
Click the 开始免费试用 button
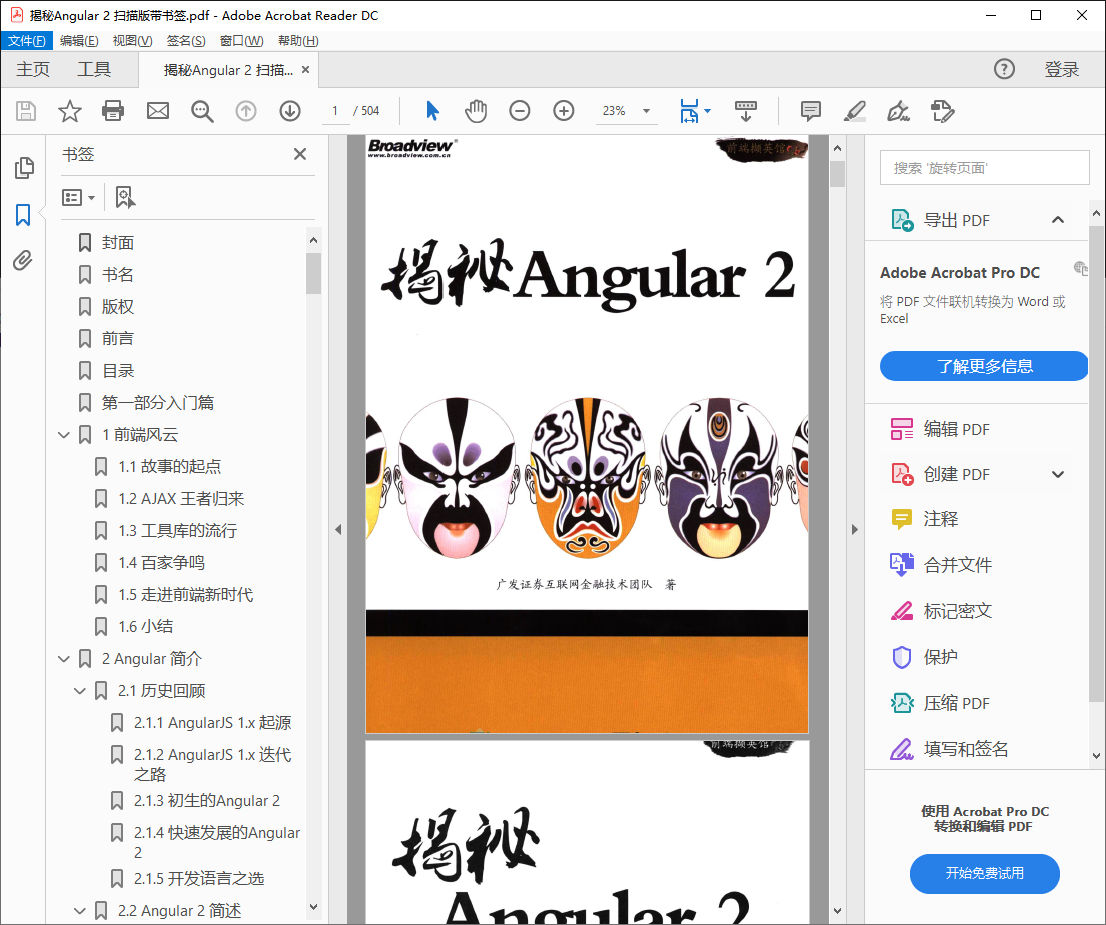985,873
